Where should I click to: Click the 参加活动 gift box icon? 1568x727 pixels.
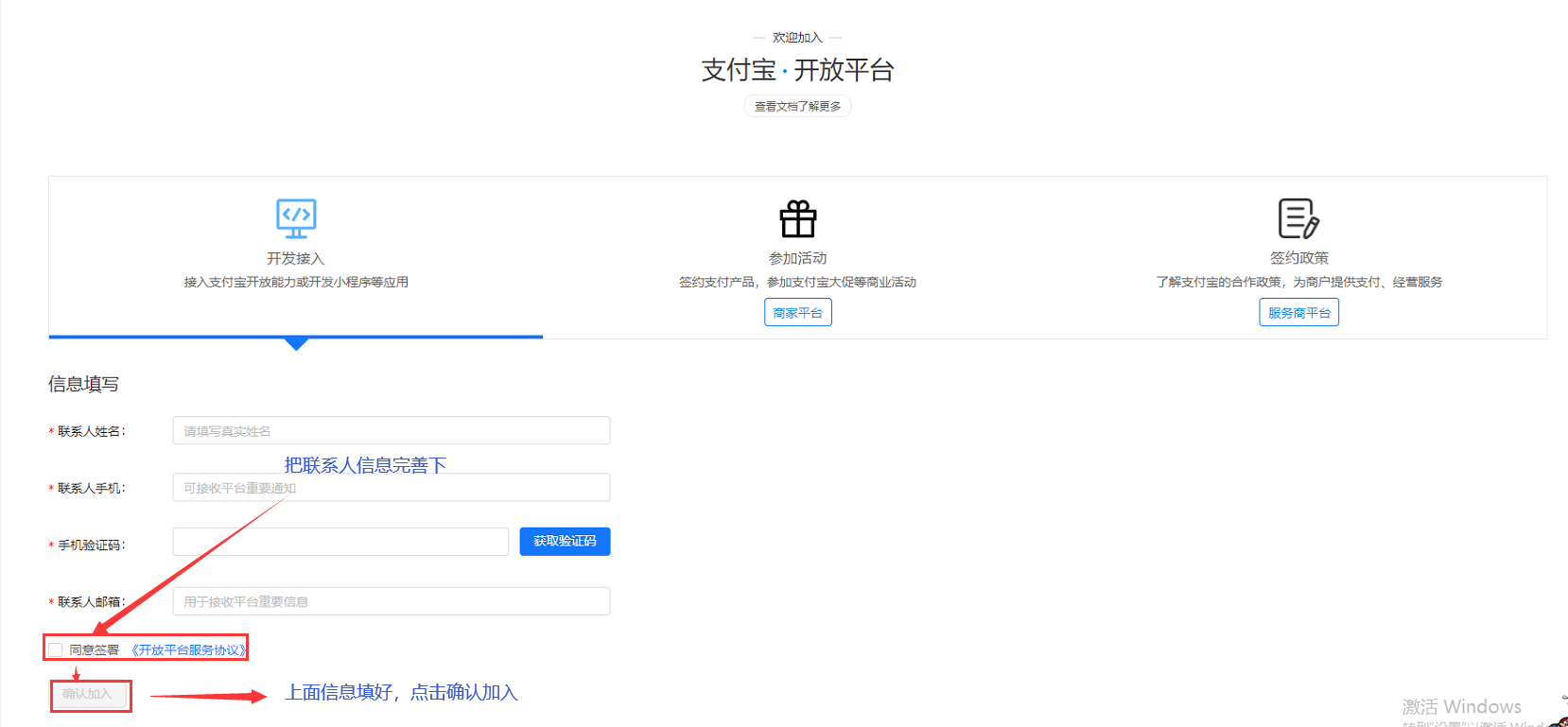798,218
